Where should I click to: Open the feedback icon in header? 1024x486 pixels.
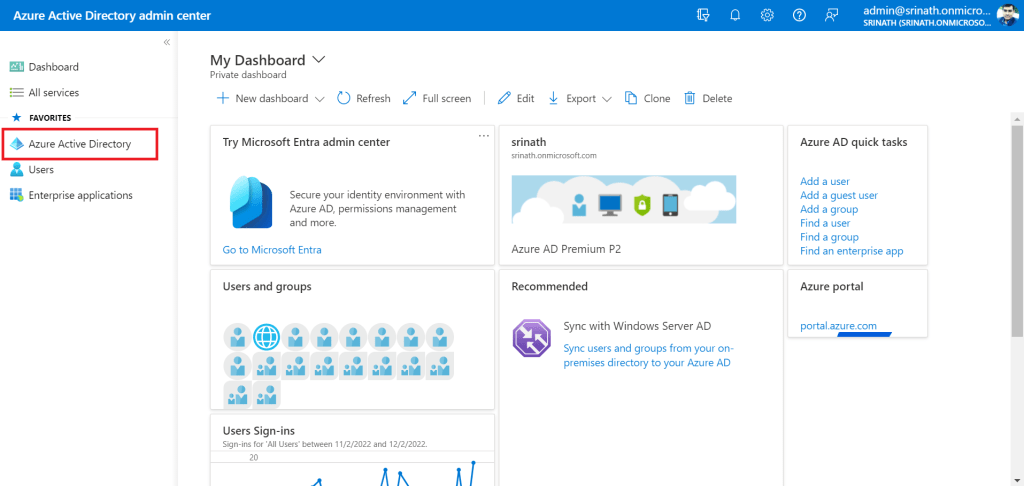point(831,15)
